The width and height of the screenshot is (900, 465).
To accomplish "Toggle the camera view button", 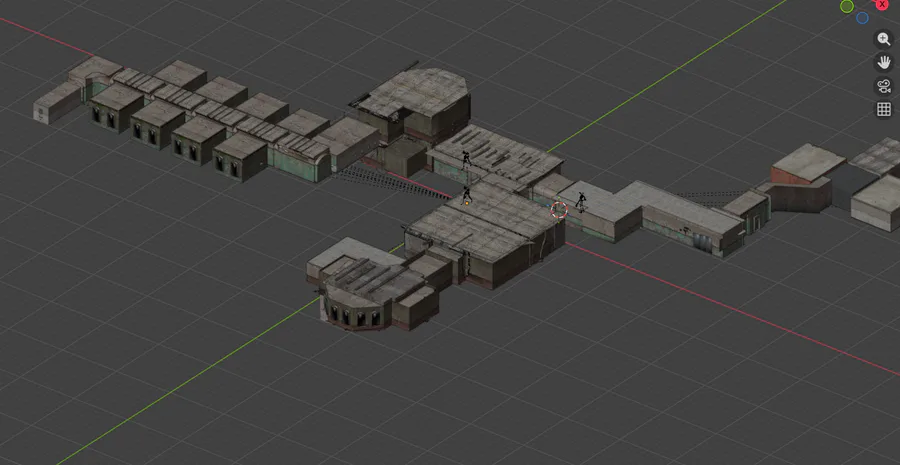I will tap(884, 87).
